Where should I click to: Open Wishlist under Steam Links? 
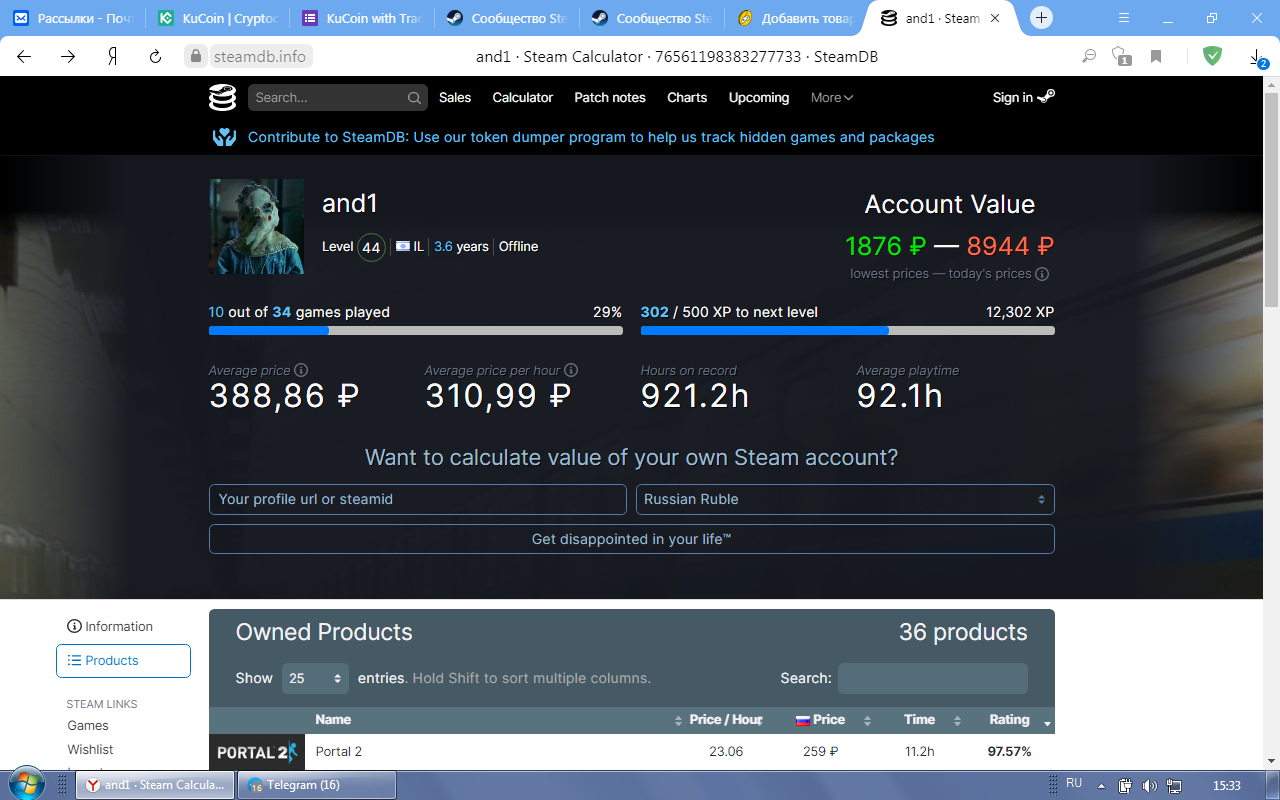[90, 750]
